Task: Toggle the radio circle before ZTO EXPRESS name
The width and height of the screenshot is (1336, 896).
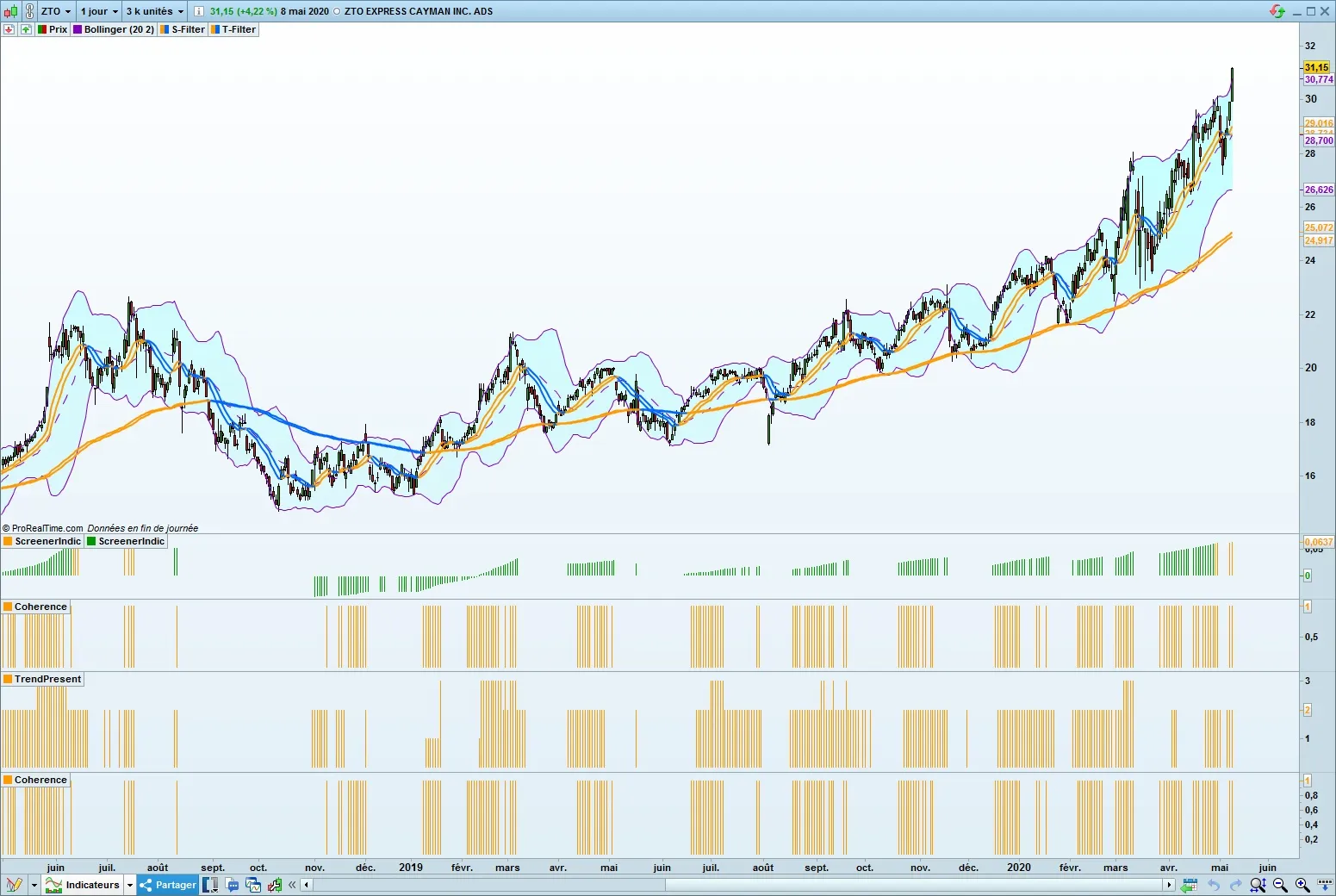Action: pos(336,11)
